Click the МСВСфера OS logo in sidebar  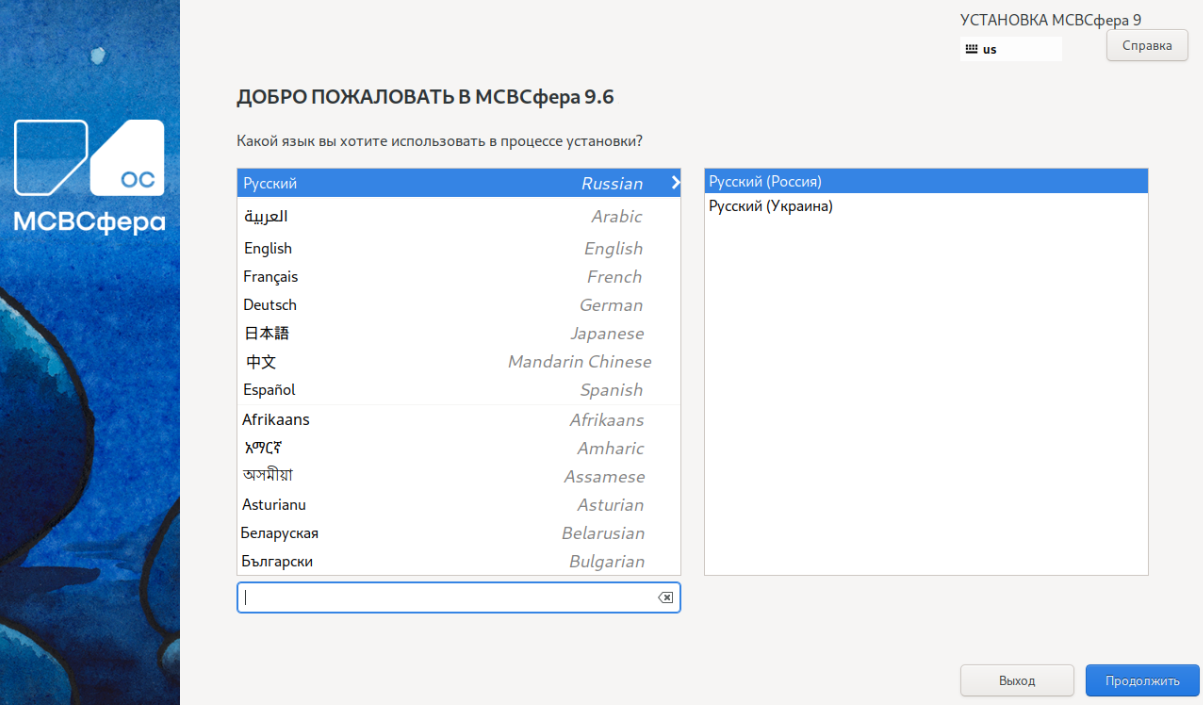tap(89, 177)
